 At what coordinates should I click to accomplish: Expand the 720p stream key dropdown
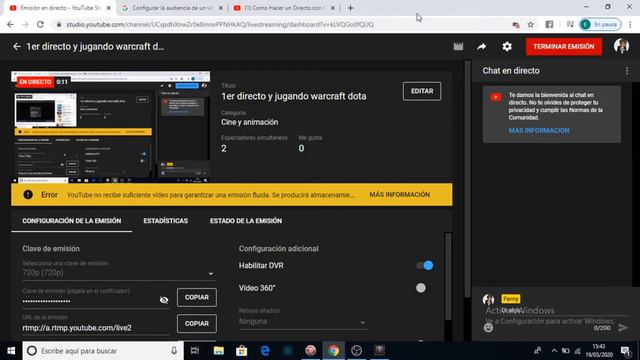(118, 273)
